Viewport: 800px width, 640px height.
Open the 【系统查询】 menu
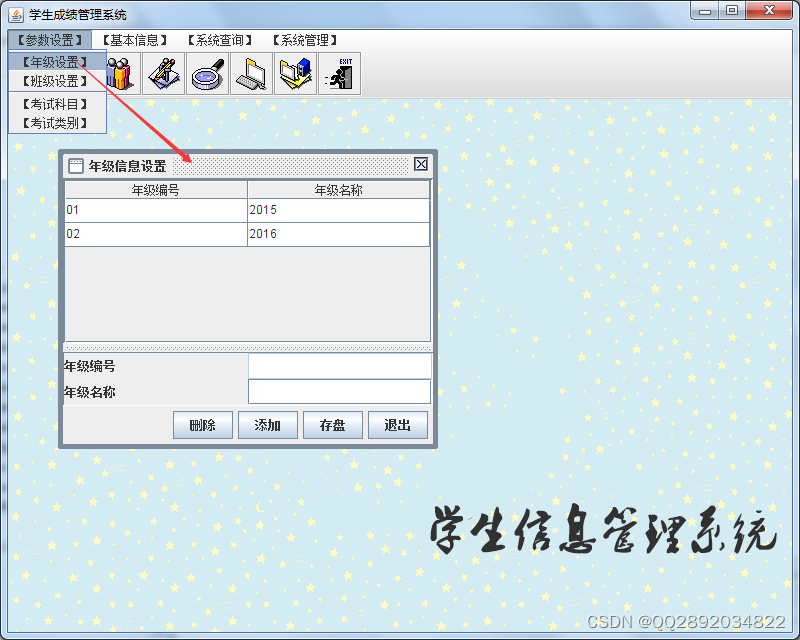tap(220, 40)
